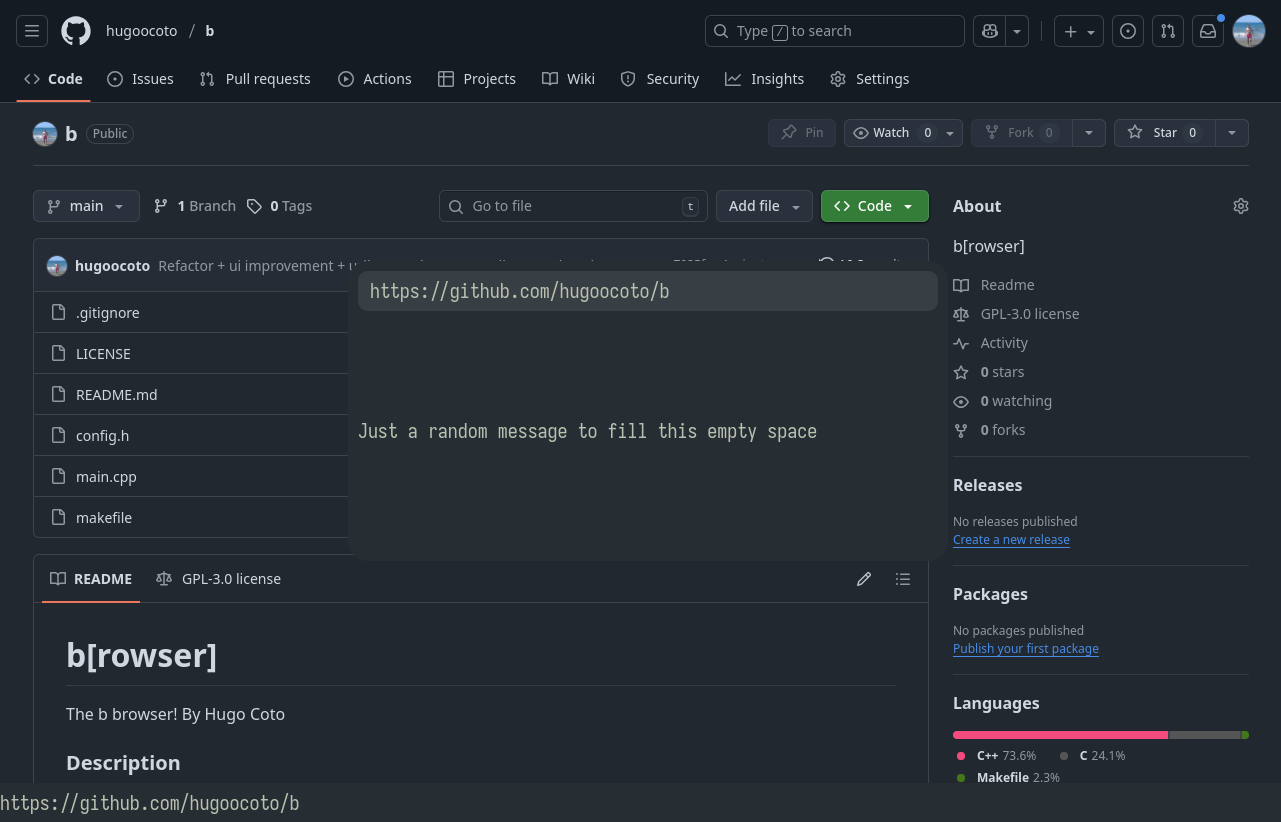This screenshot has width=1281, height=822.
Task: Go to GitHub homepage via Octocat logo
Action: click(76, 31)
